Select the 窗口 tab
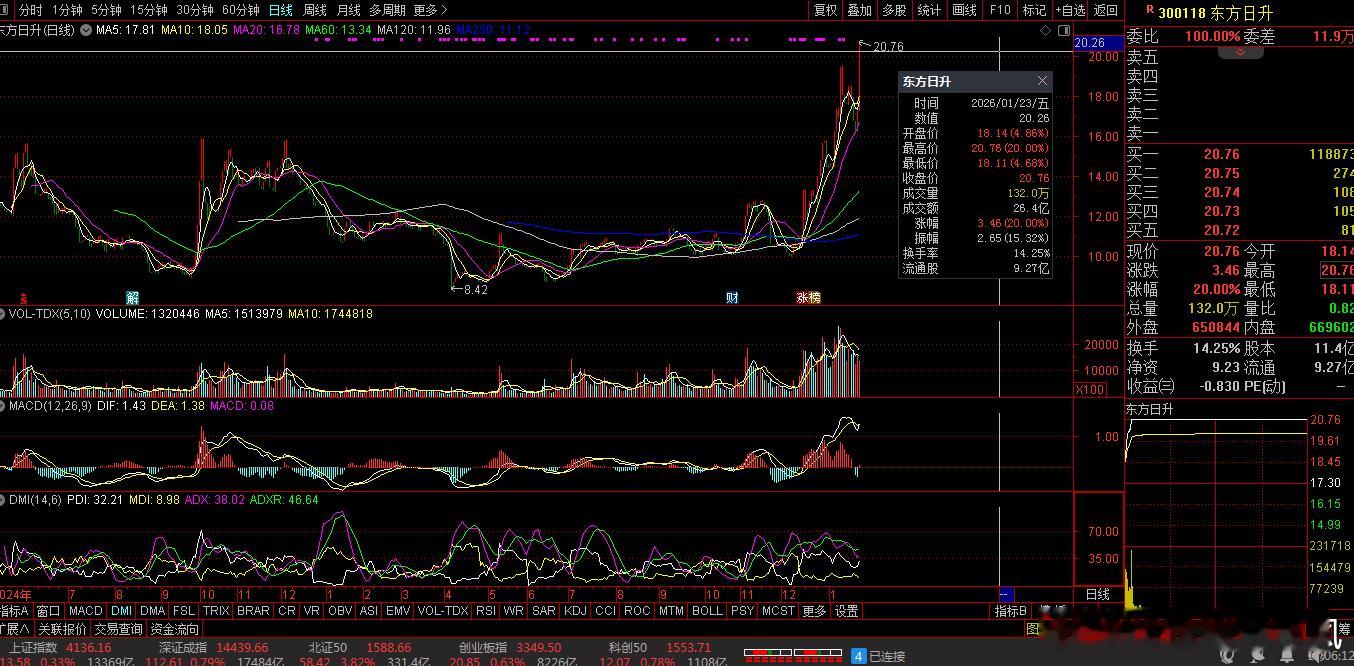Viewport: 1354px width, 666px height. 48,611
